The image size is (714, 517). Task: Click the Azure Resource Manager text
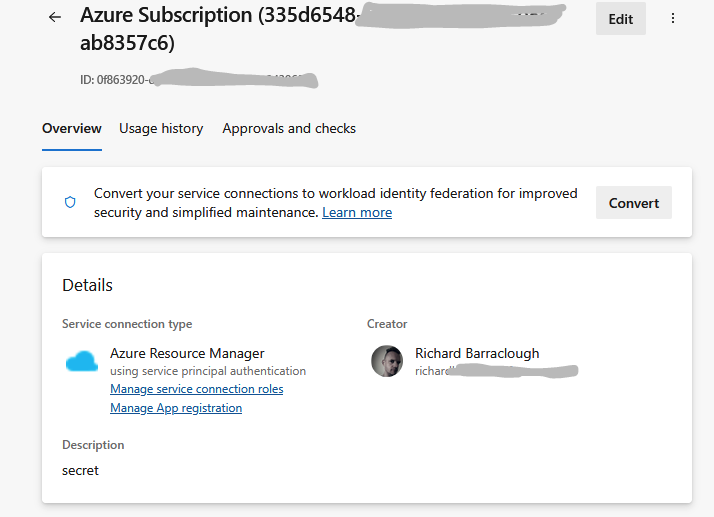click(x=187, y=353)
